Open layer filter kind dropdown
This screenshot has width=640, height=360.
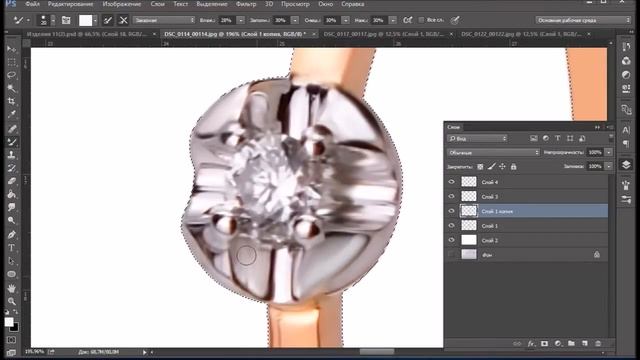click(477, 139)
